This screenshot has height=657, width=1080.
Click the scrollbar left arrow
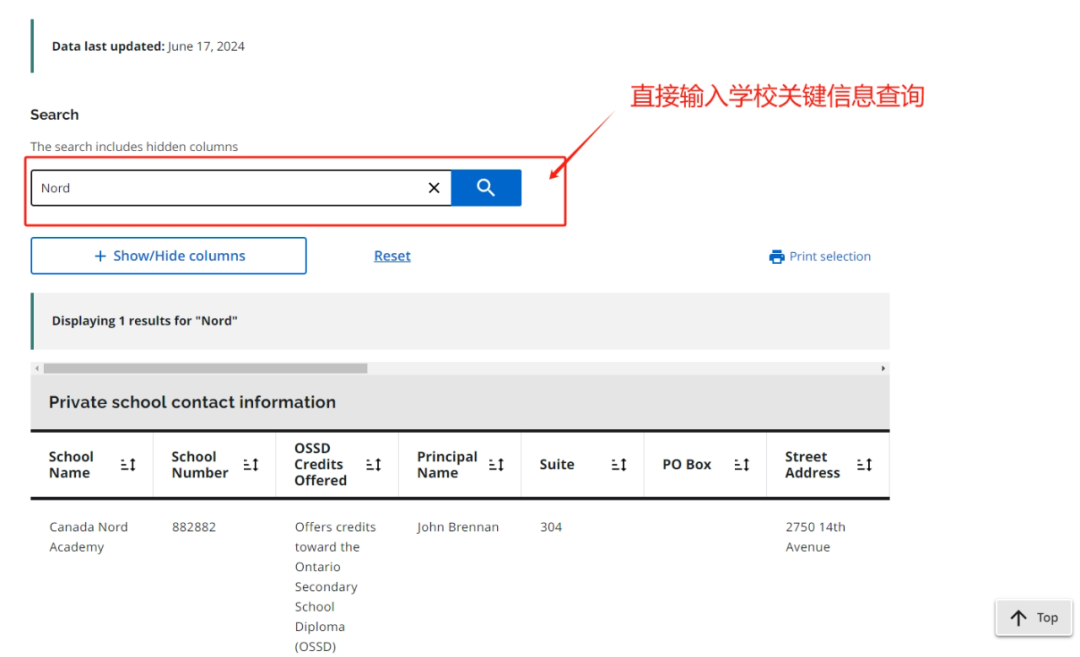[37, 368]
